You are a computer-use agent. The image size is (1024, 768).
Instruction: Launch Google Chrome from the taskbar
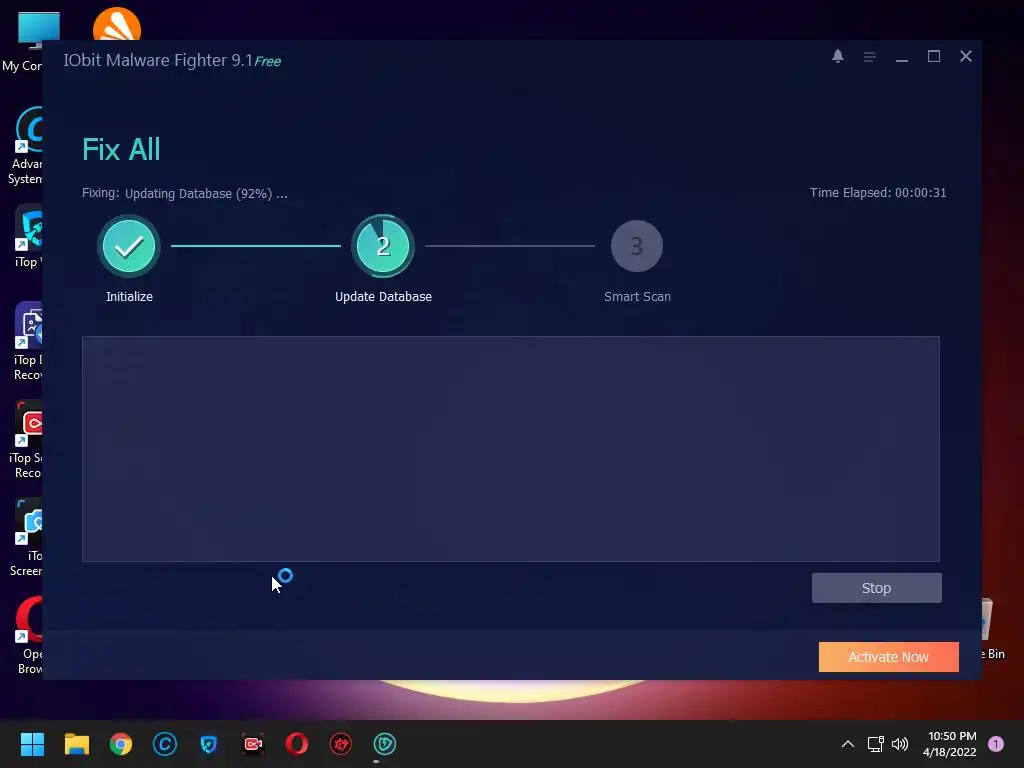tap(121, 744)
